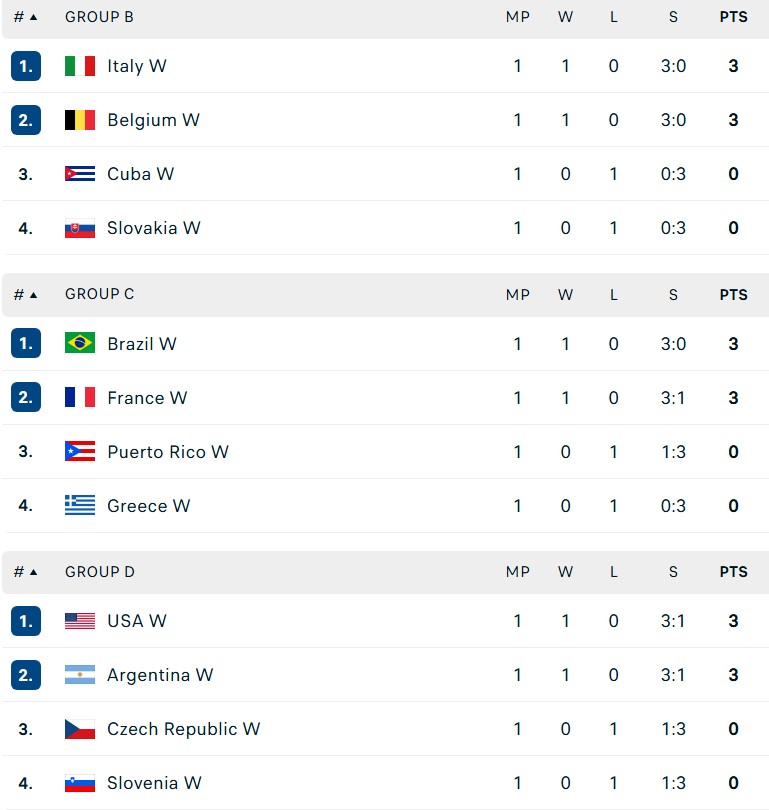The image size is (769, 810).
Task: Click the Belgium flag icon
Action: tap(80, 120)
